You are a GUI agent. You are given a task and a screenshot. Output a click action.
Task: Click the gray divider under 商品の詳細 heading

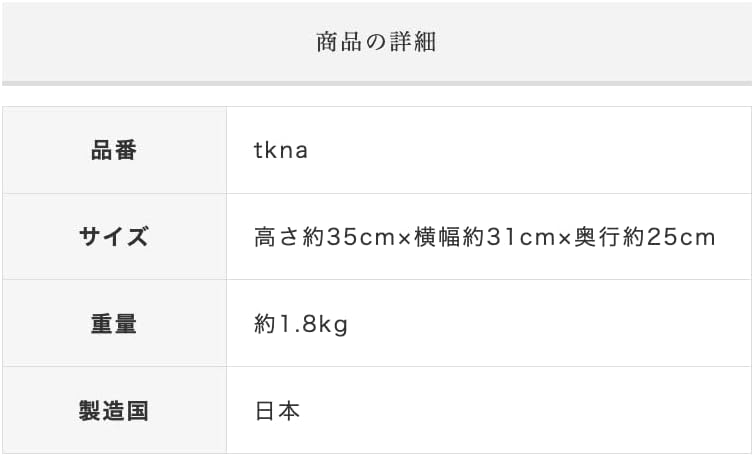pos(377,84)
